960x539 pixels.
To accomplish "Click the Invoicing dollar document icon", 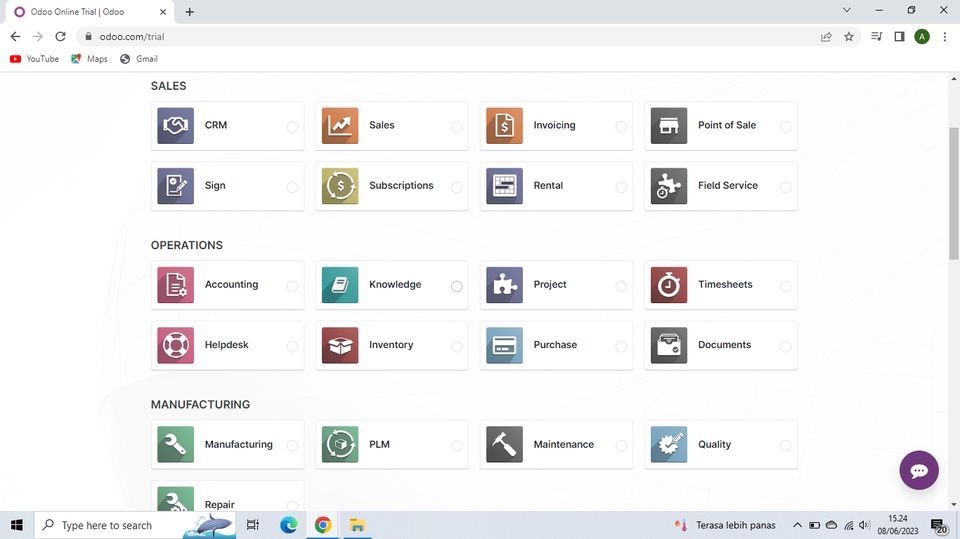I will [x=504, y=126].
